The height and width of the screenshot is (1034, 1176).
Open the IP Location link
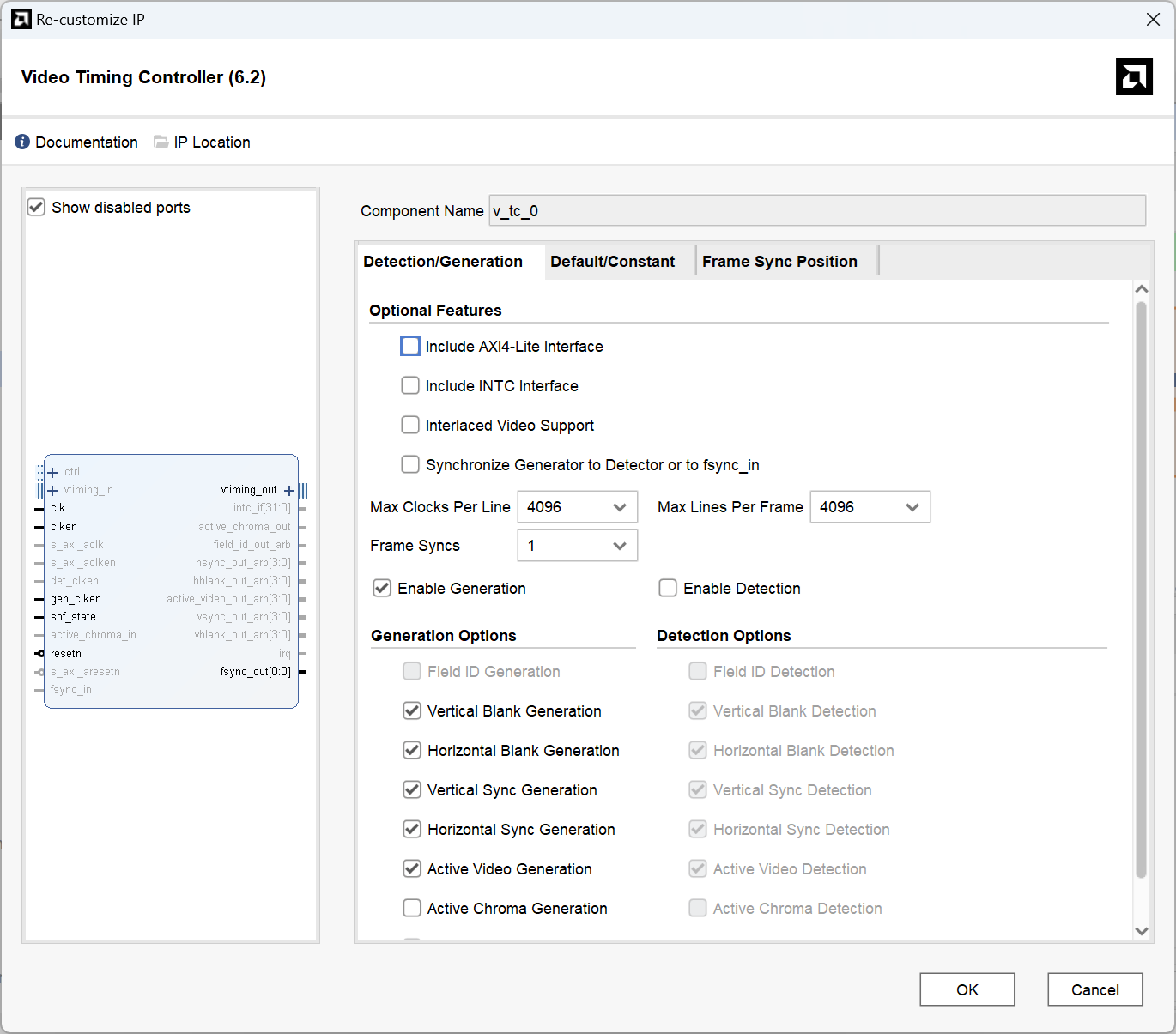(x=212, y=142)
